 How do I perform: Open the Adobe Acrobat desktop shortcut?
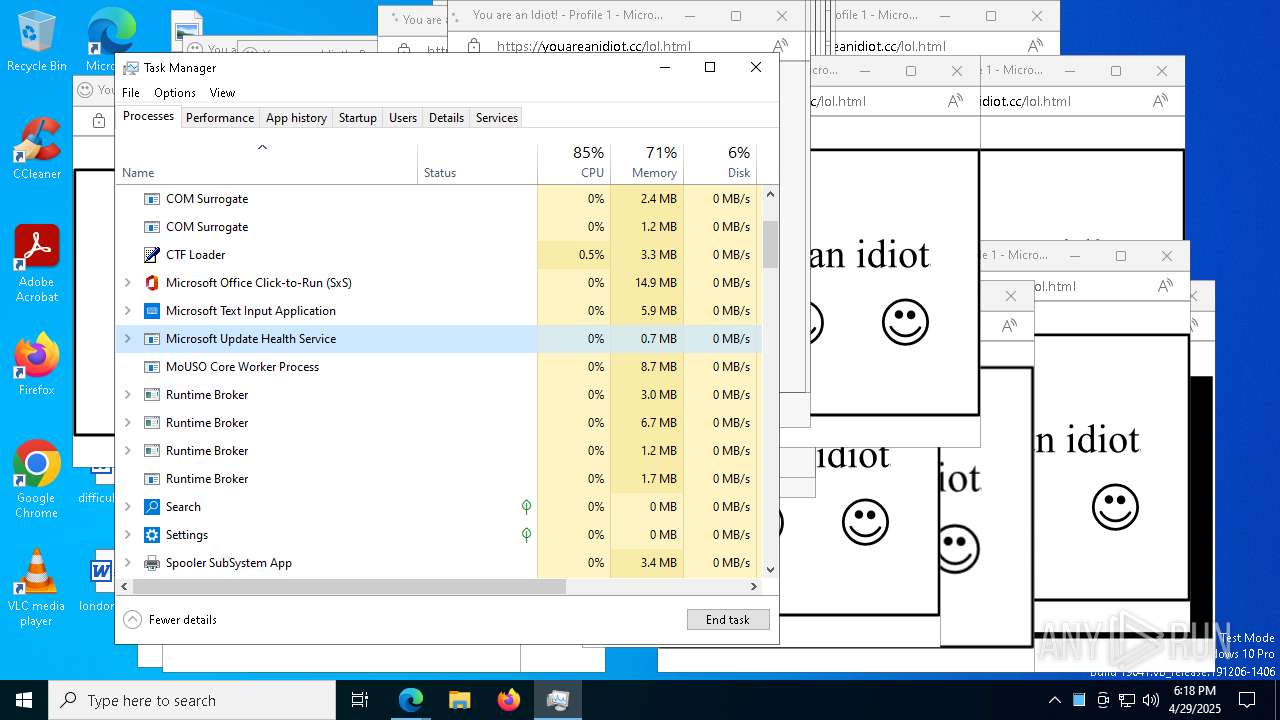click(36, 263)
